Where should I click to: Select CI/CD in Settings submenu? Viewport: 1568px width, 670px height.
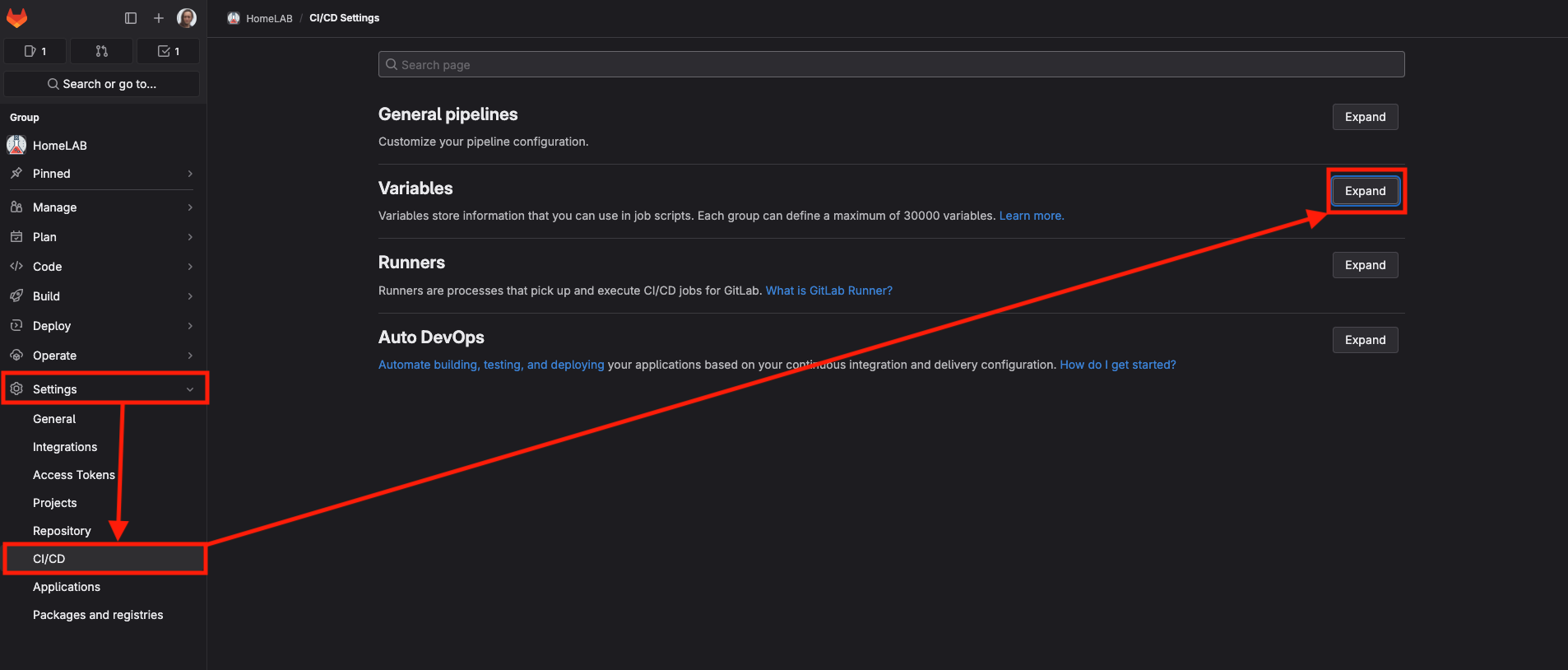pyautogui.click(x=49, y=559)
